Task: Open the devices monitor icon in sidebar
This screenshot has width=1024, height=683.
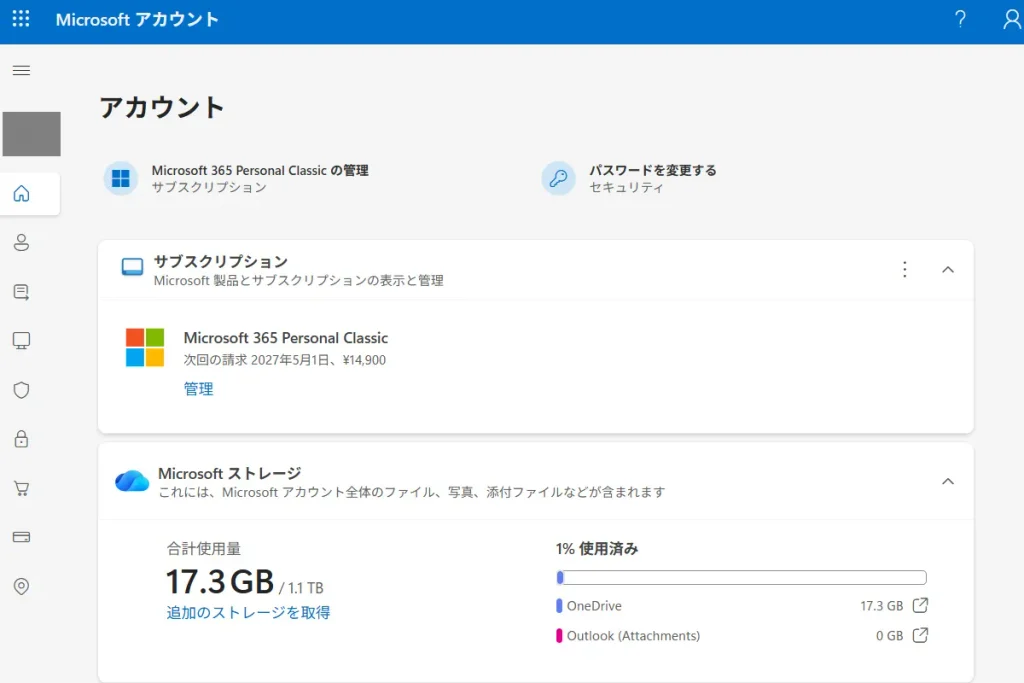Action: point(22,341)
